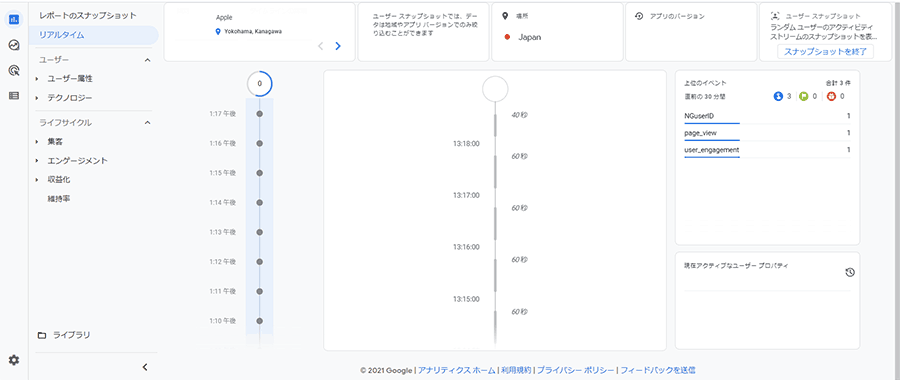Collapse the ライフサイクル section
The height and width of the screenshot is (380, 900).
coord(148,123)
